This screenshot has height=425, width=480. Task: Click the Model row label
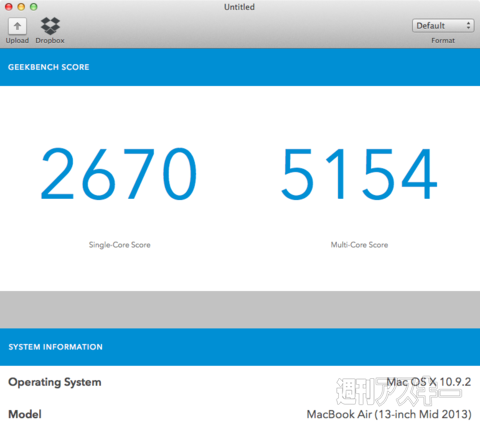25,414
